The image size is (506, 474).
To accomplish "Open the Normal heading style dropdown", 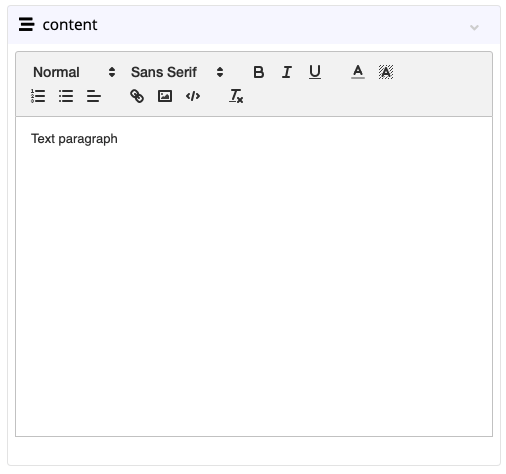I will [74, 72].
